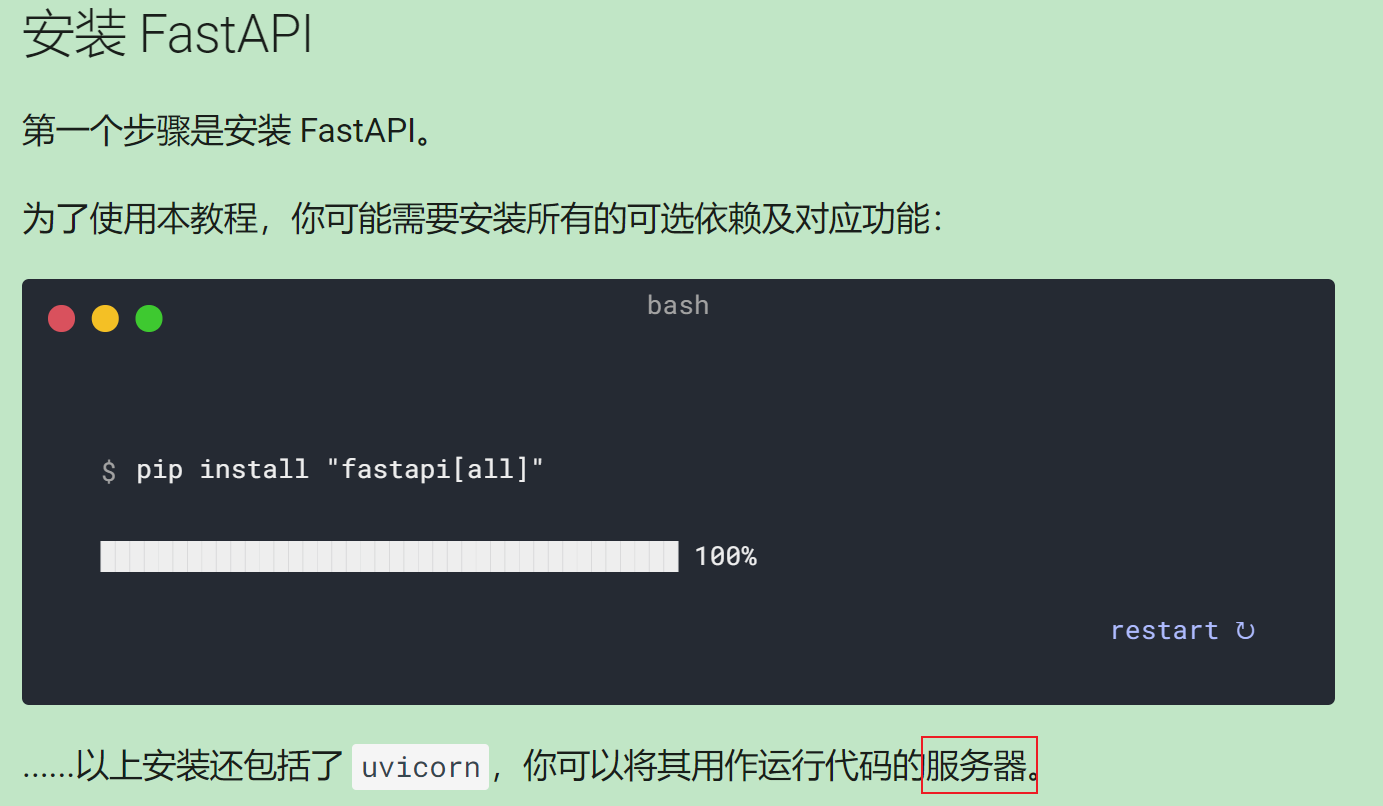Screen dimensions: 1383x806
Task: Click the red dot in terminal header
Action: pyautogui.click(x=62, y=318)
